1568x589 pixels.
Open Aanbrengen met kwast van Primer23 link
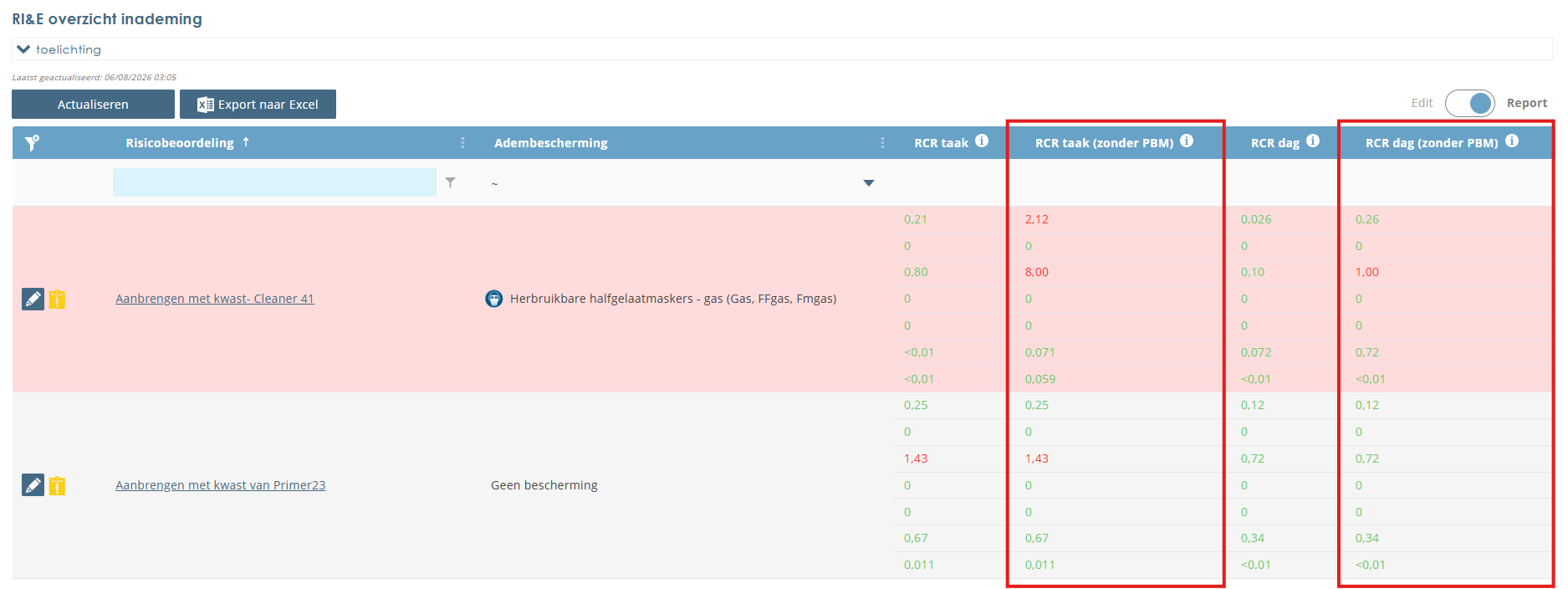220,485
